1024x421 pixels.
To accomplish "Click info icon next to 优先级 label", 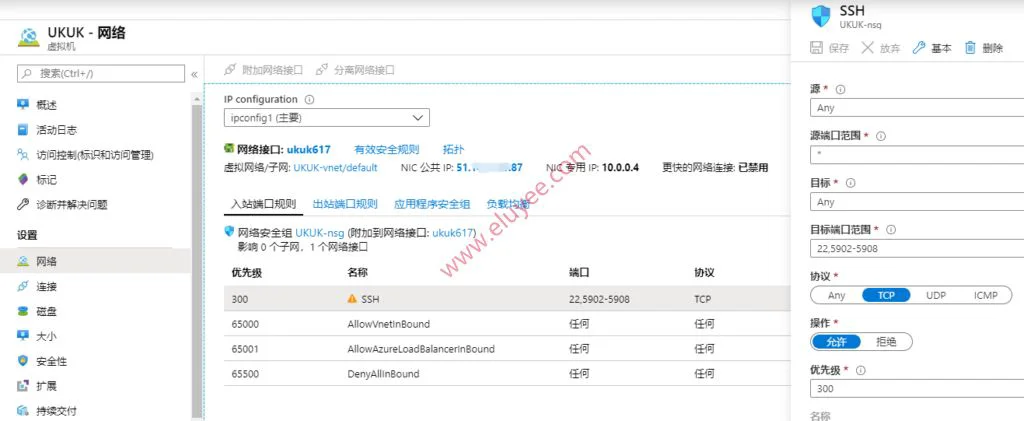I will (x=860, y=370).
